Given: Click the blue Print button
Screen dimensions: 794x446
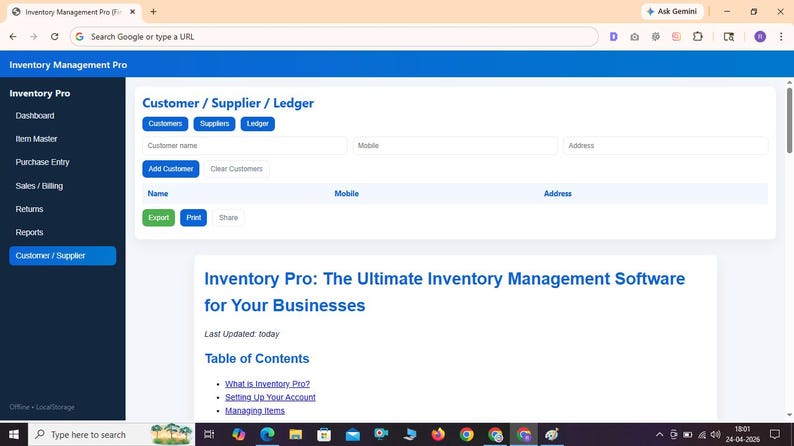Looking at the screenshot, I should coord(193,218).
